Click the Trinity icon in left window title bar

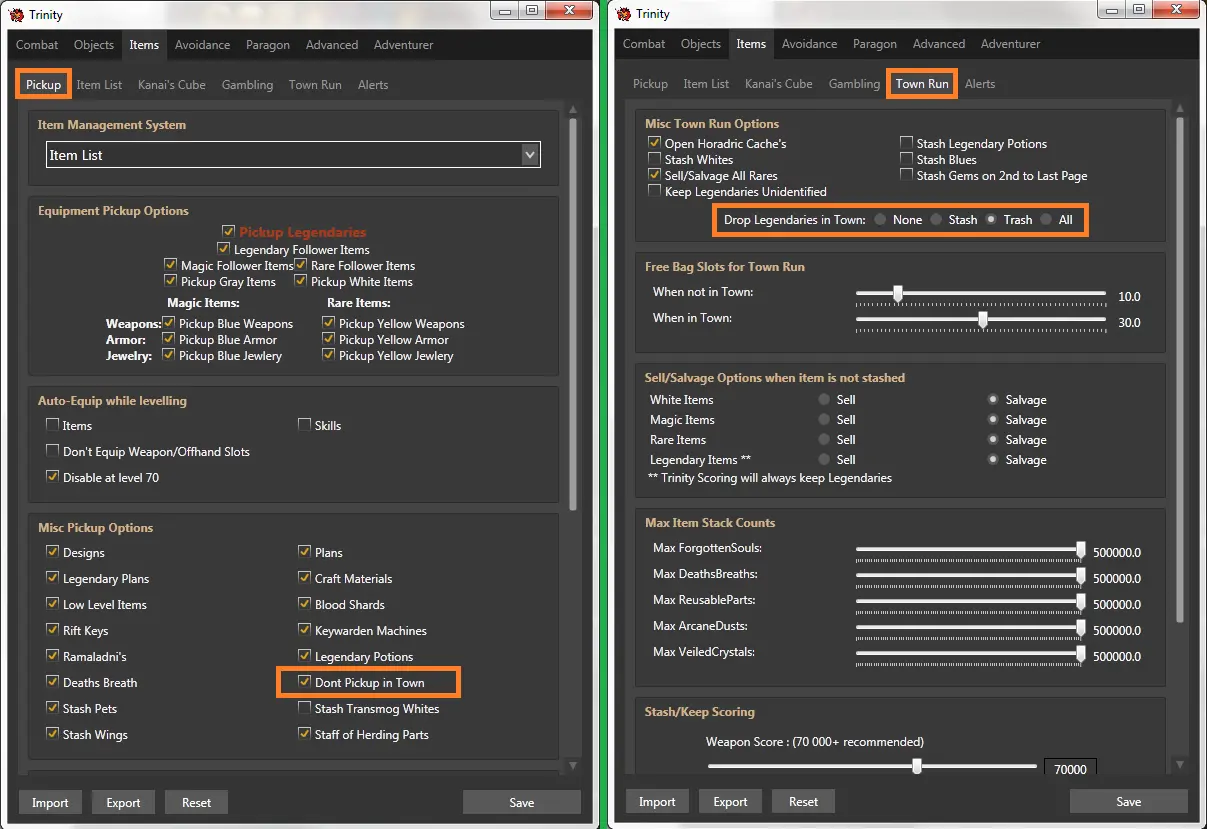pos(16,14)
